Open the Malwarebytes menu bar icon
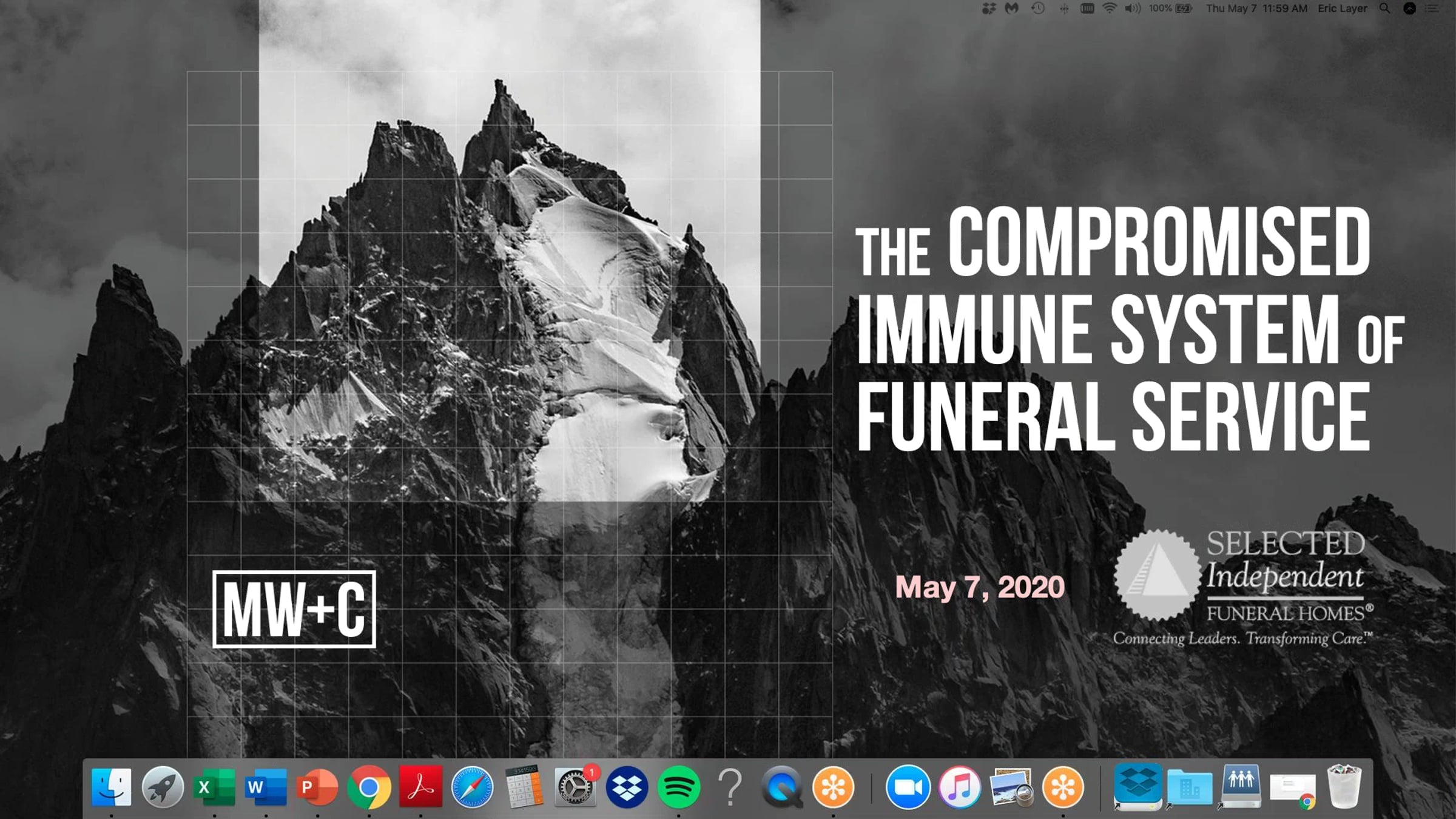 [1011, 8]
